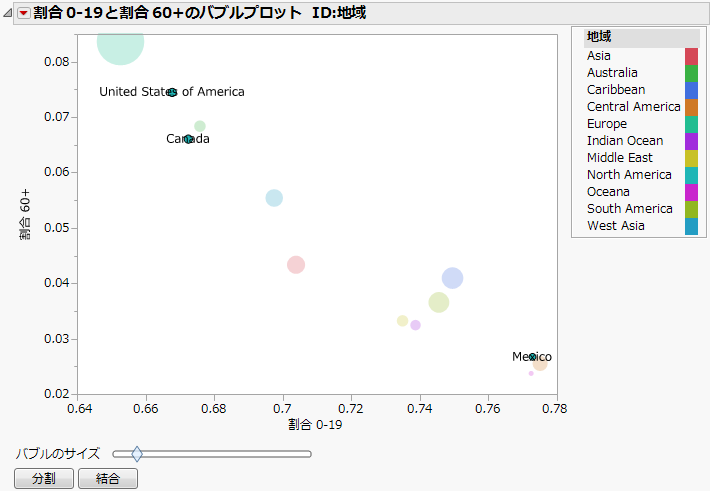
Task: Click the 分割 button
Action: pos(43,479)
